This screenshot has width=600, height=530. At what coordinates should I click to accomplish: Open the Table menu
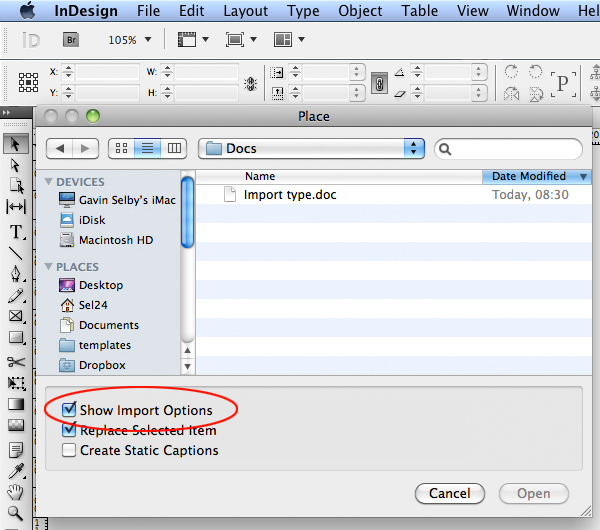(419, 11)
